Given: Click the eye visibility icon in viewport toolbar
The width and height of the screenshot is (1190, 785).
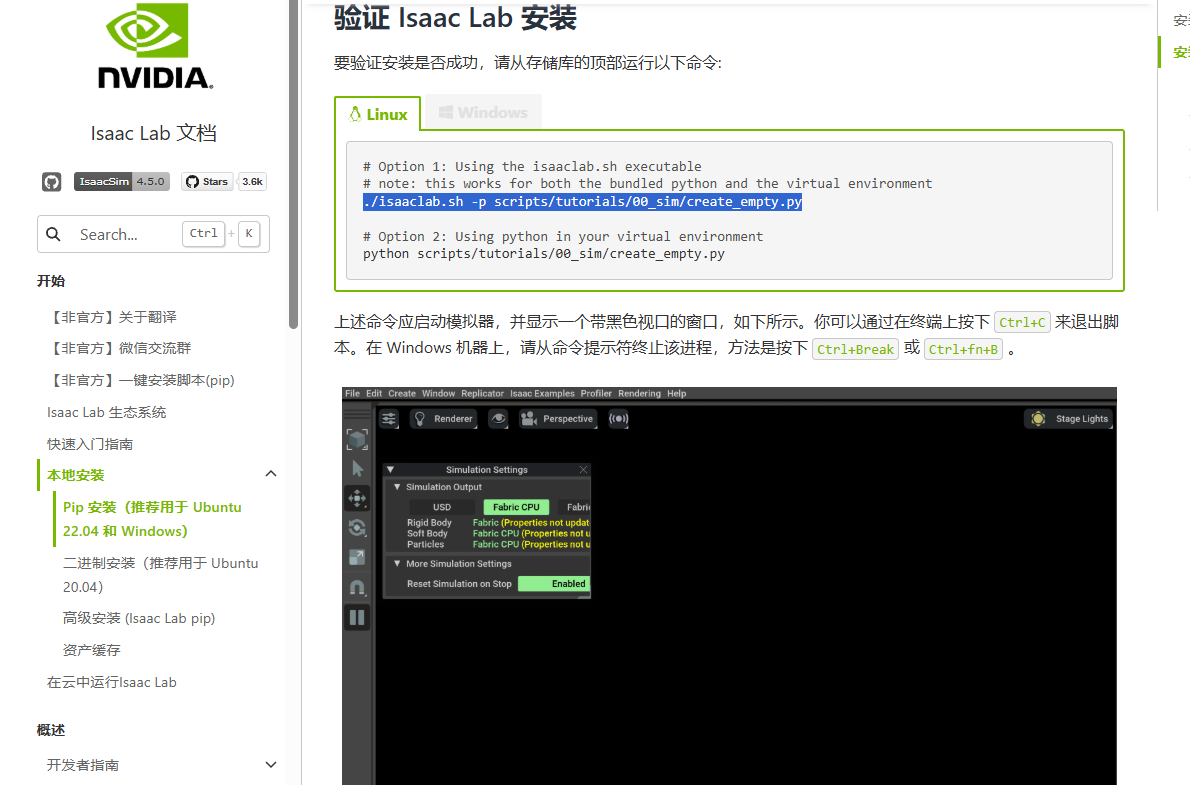Looking at the screenshot, I should click(x=498, y=418).
